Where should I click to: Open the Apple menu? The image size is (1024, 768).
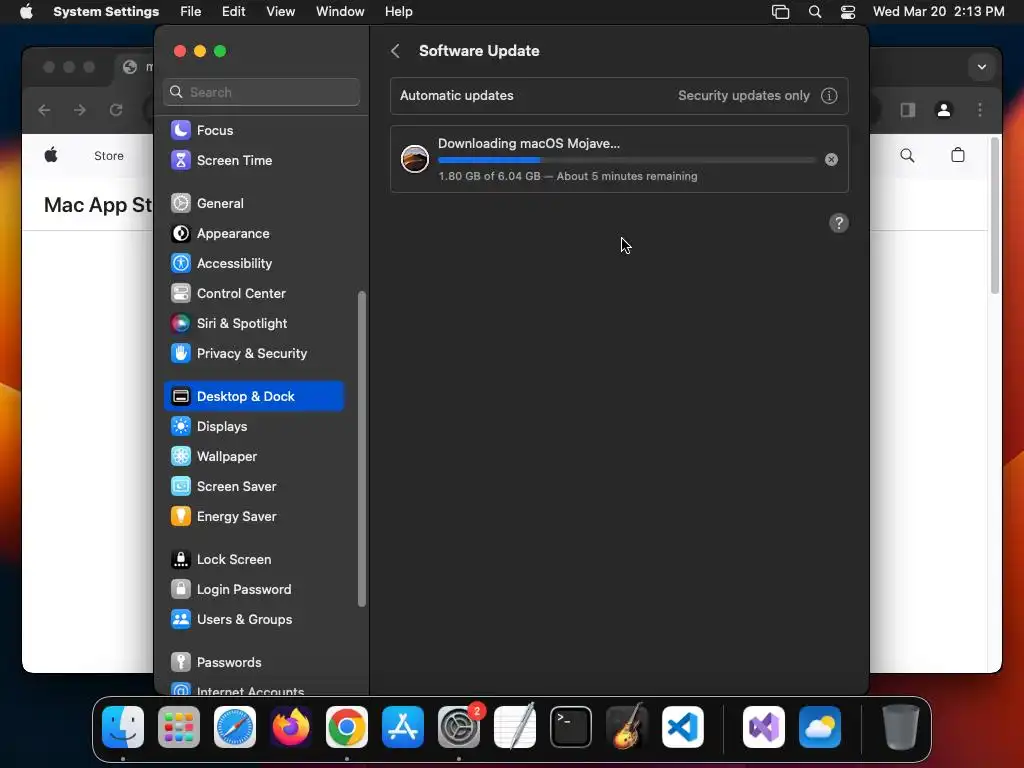point(26,12)
